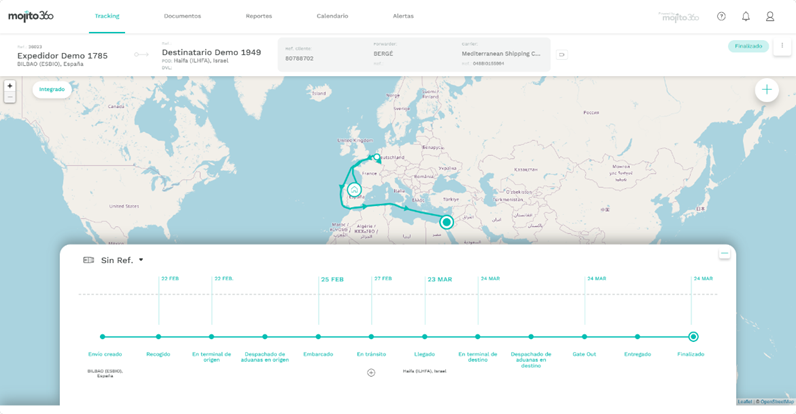Click the origin home marker on map
This screenshot has height=414, width=796.
354,190
